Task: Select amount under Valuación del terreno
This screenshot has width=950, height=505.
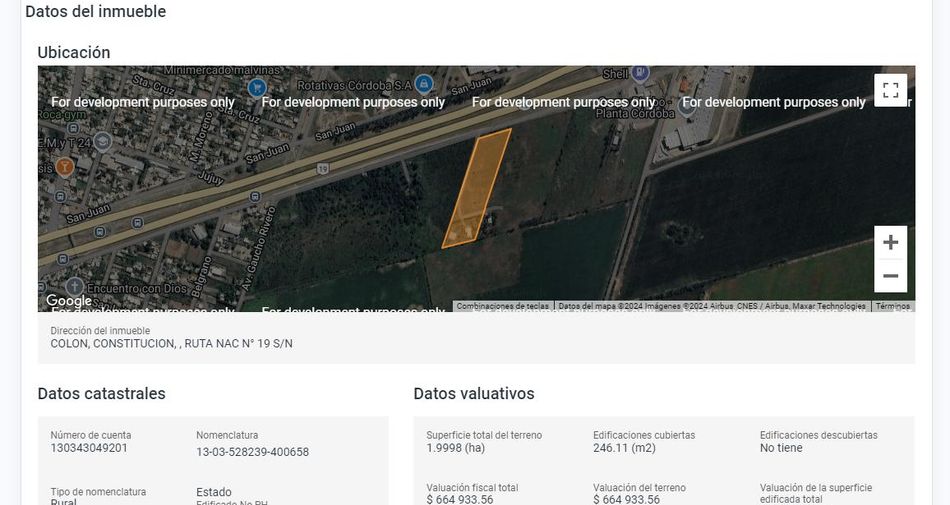Action: coord(626,500)
